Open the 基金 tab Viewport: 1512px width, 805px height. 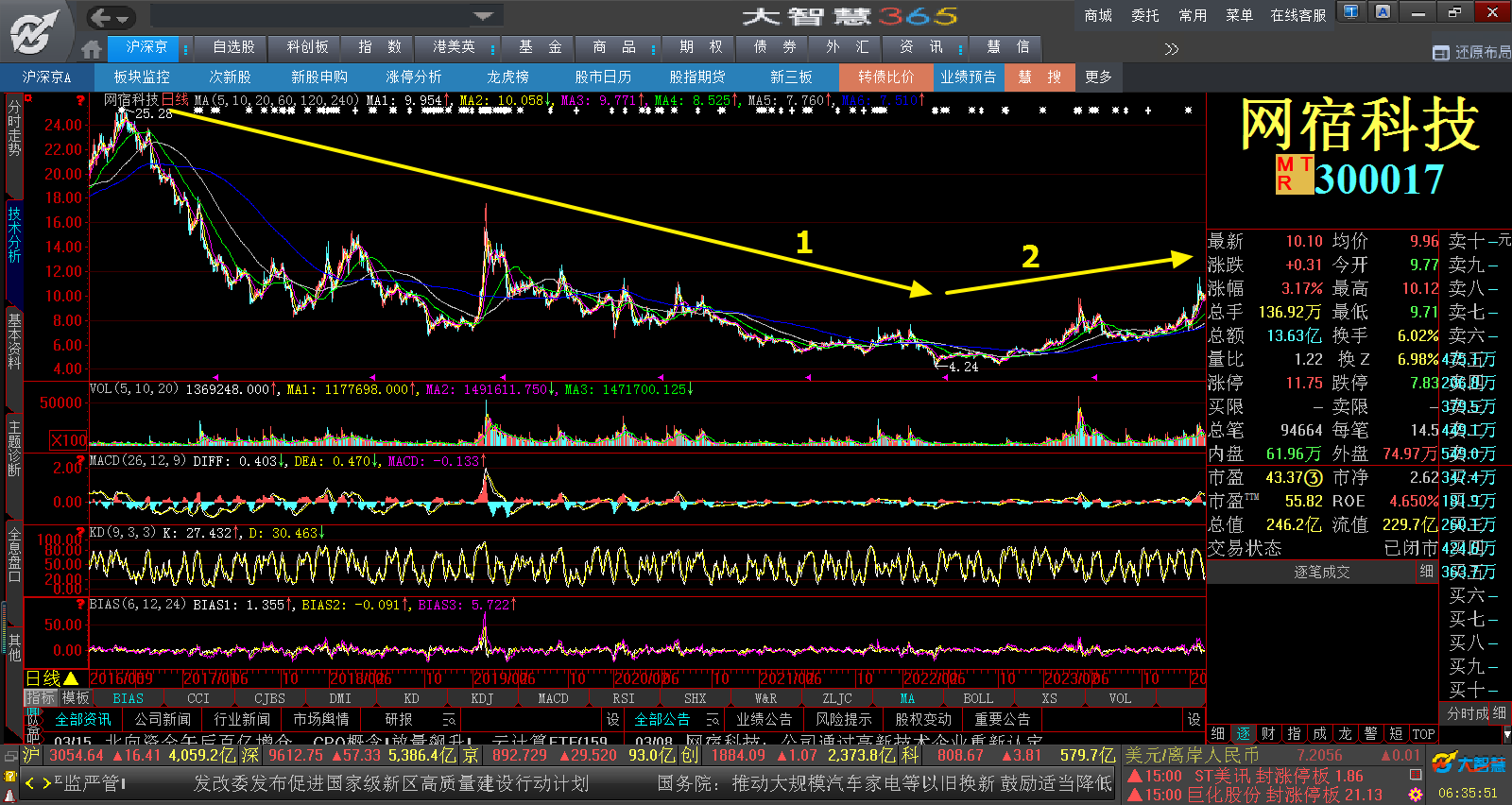[x=541, y=46]
